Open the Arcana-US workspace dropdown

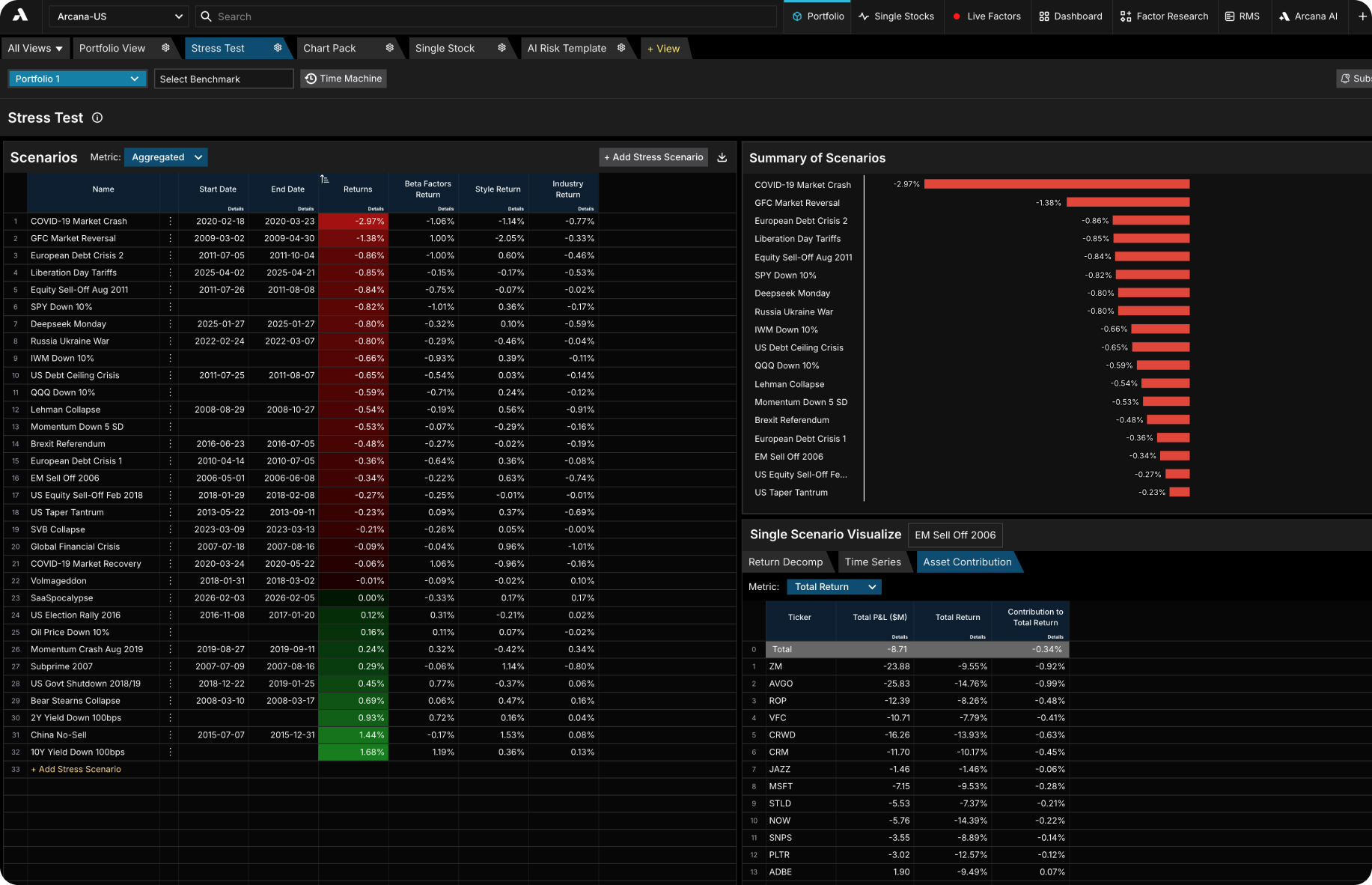coord(119,16)
